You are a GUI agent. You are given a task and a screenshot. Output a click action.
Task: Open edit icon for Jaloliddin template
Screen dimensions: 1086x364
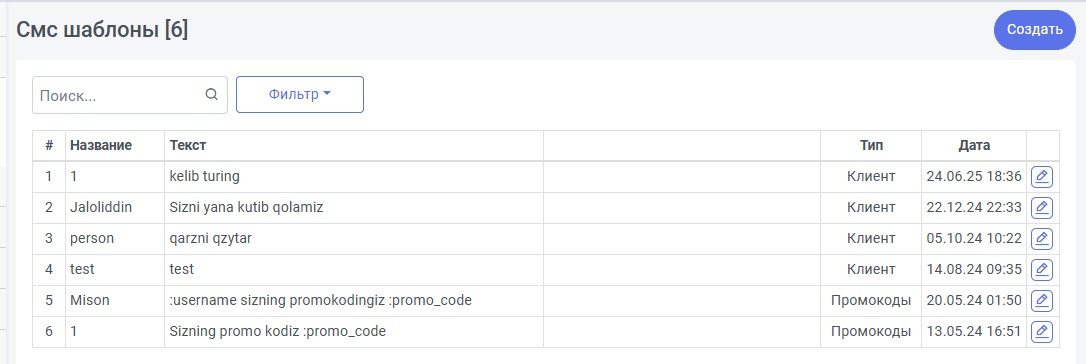pyautogui.click(x=1042, y=208)
